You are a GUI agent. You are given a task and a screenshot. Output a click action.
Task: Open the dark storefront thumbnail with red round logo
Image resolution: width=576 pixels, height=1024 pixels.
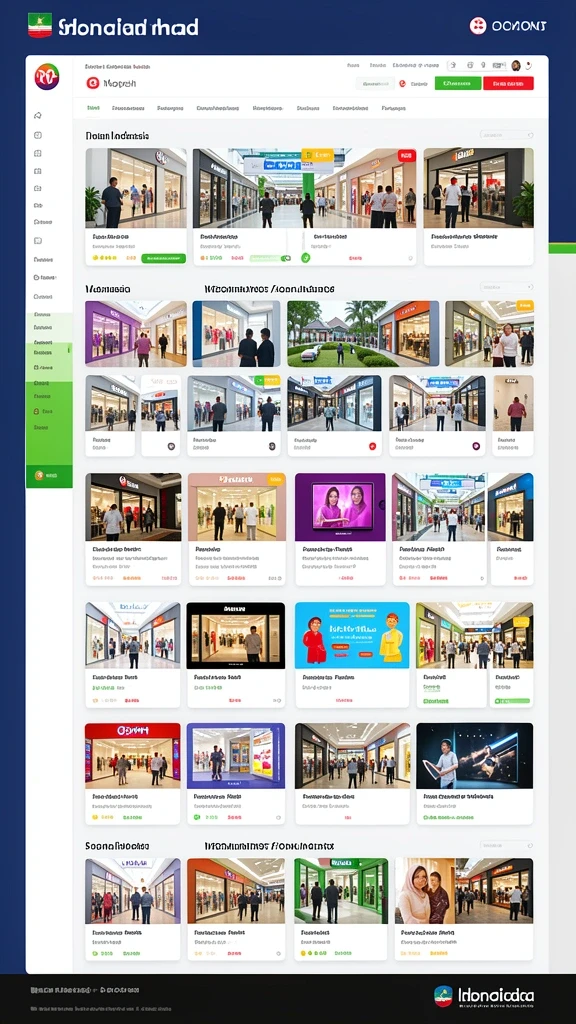click(x=133, y=507)
